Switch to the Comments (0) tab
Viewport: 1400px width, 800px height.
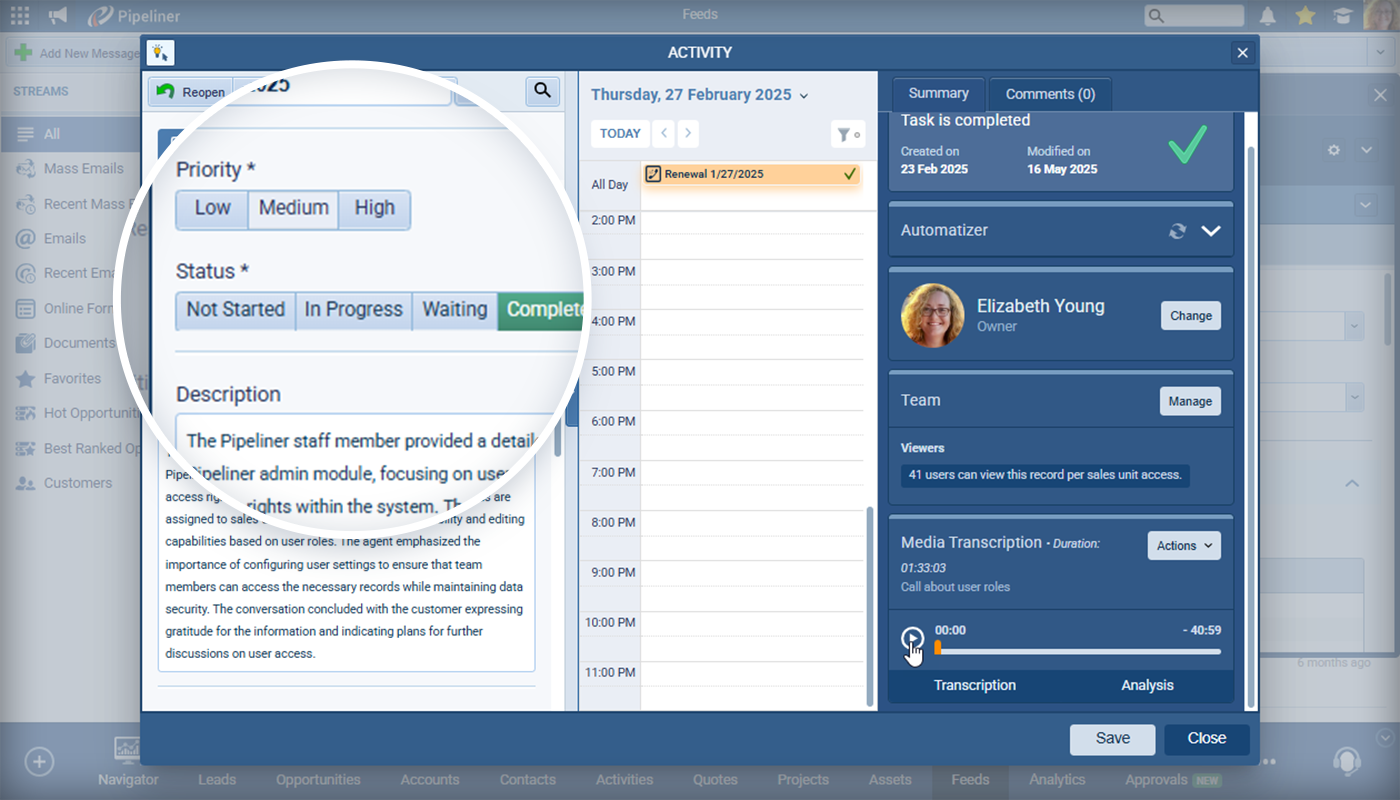click(x=1050, y=94)
